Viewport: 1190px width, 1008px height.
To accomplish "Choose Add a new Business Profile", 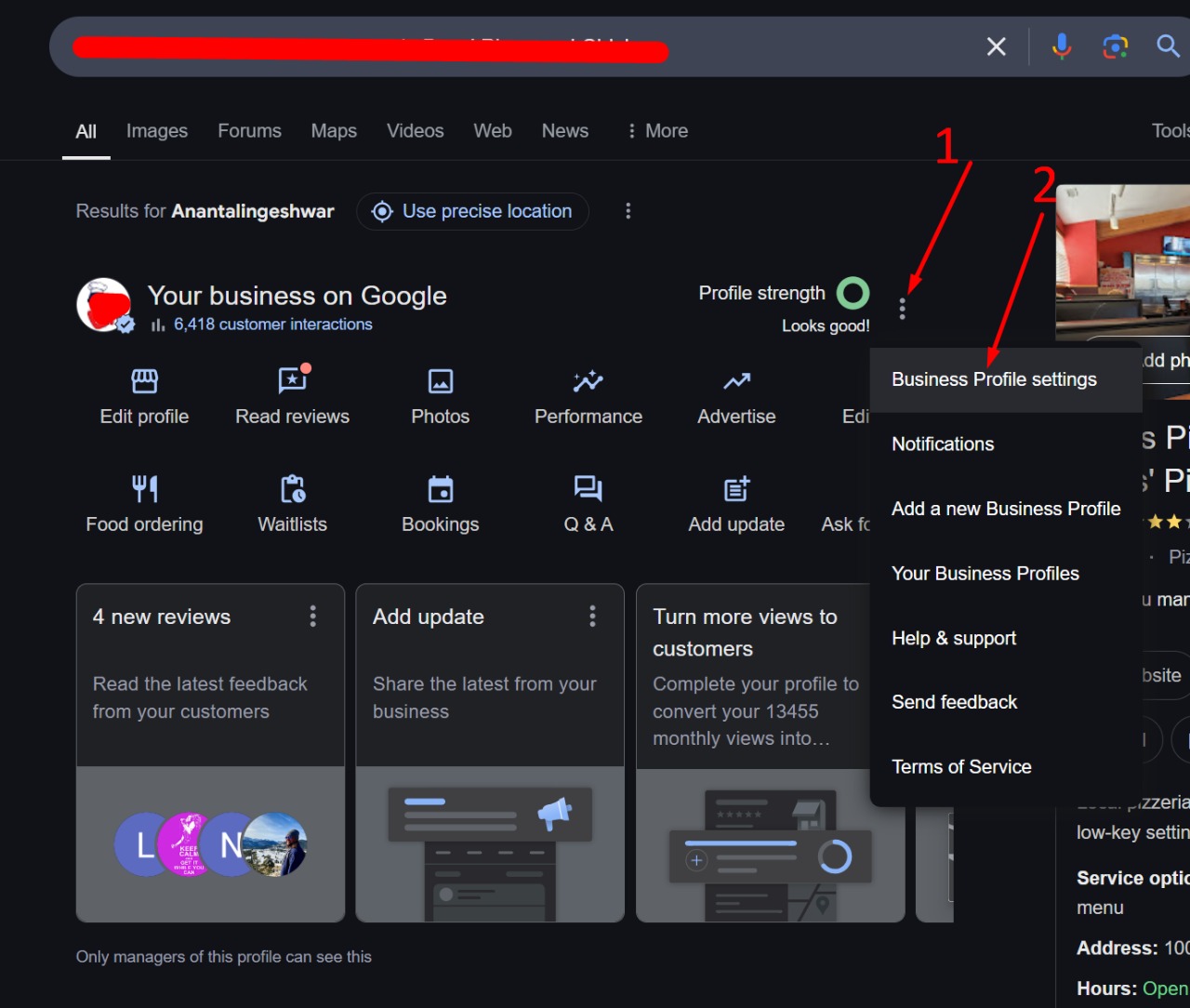I will click(1006, 509).
